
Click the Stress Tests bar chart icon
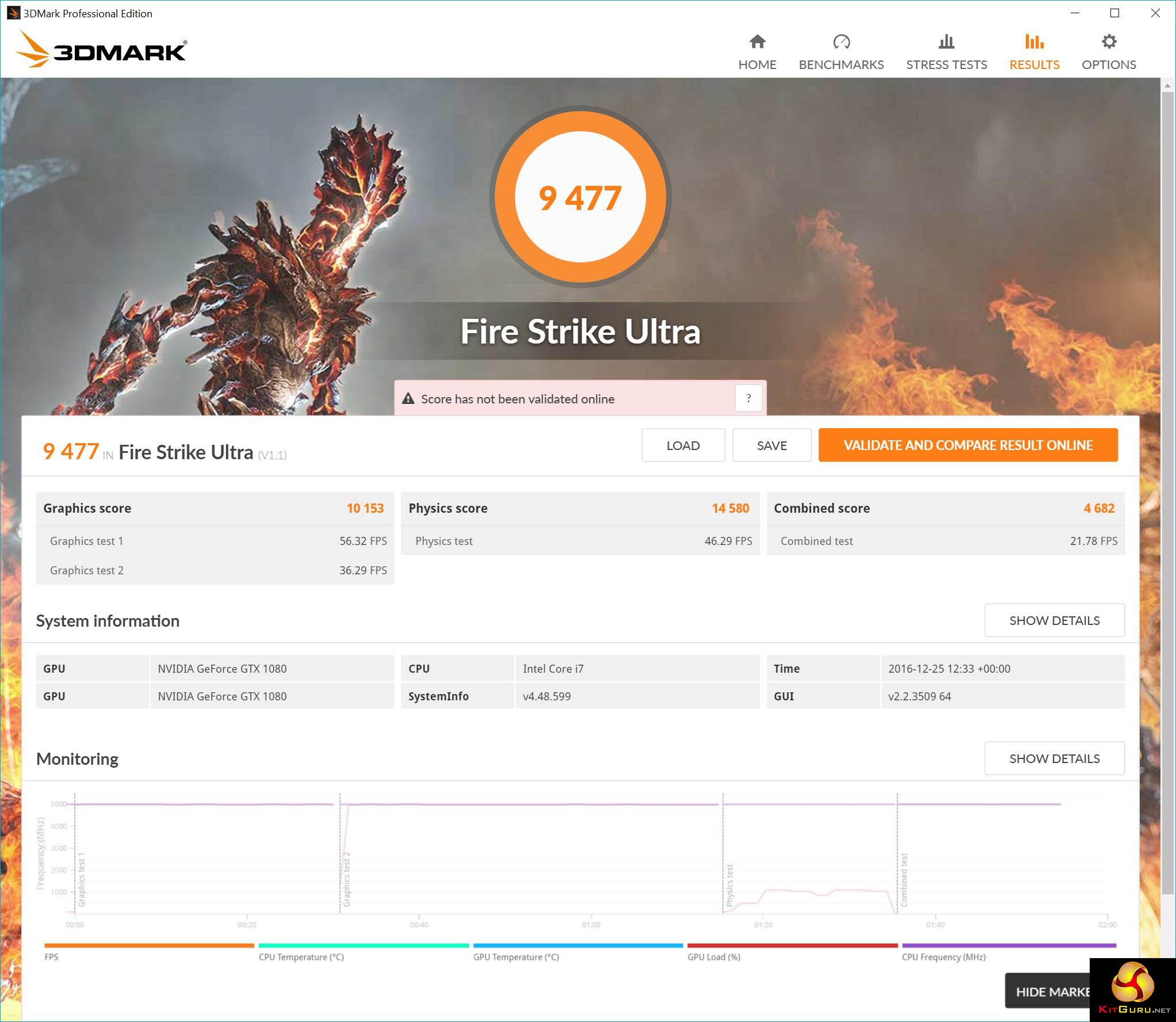click(946, 41)
